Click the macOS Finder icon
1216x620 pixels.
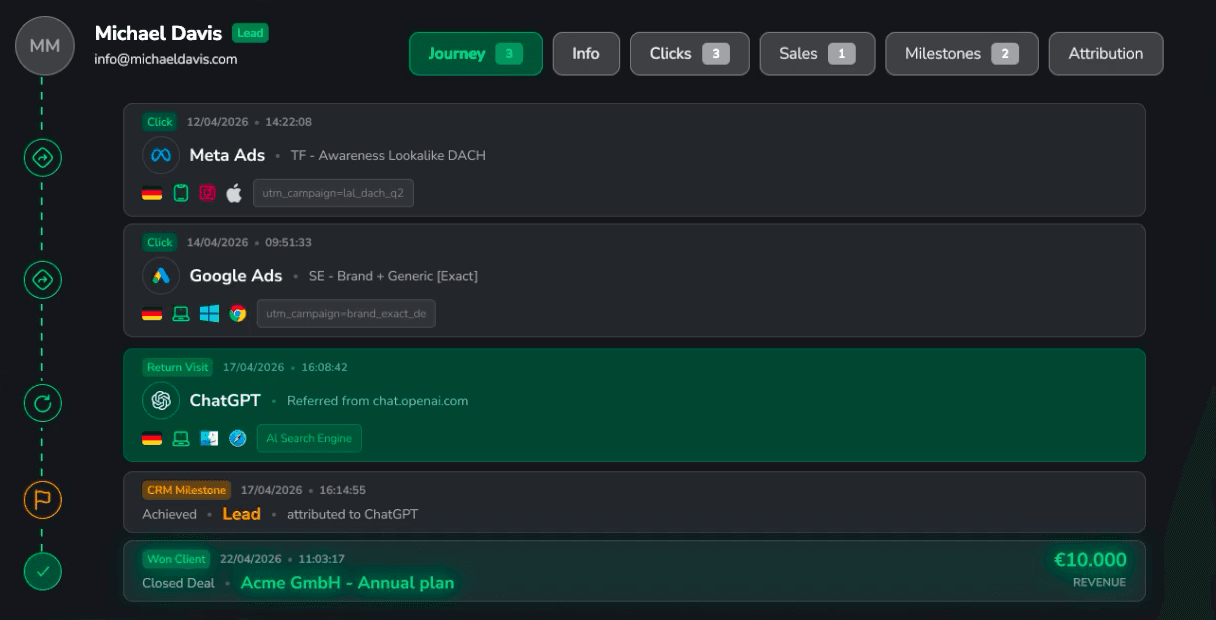point(209,438)
